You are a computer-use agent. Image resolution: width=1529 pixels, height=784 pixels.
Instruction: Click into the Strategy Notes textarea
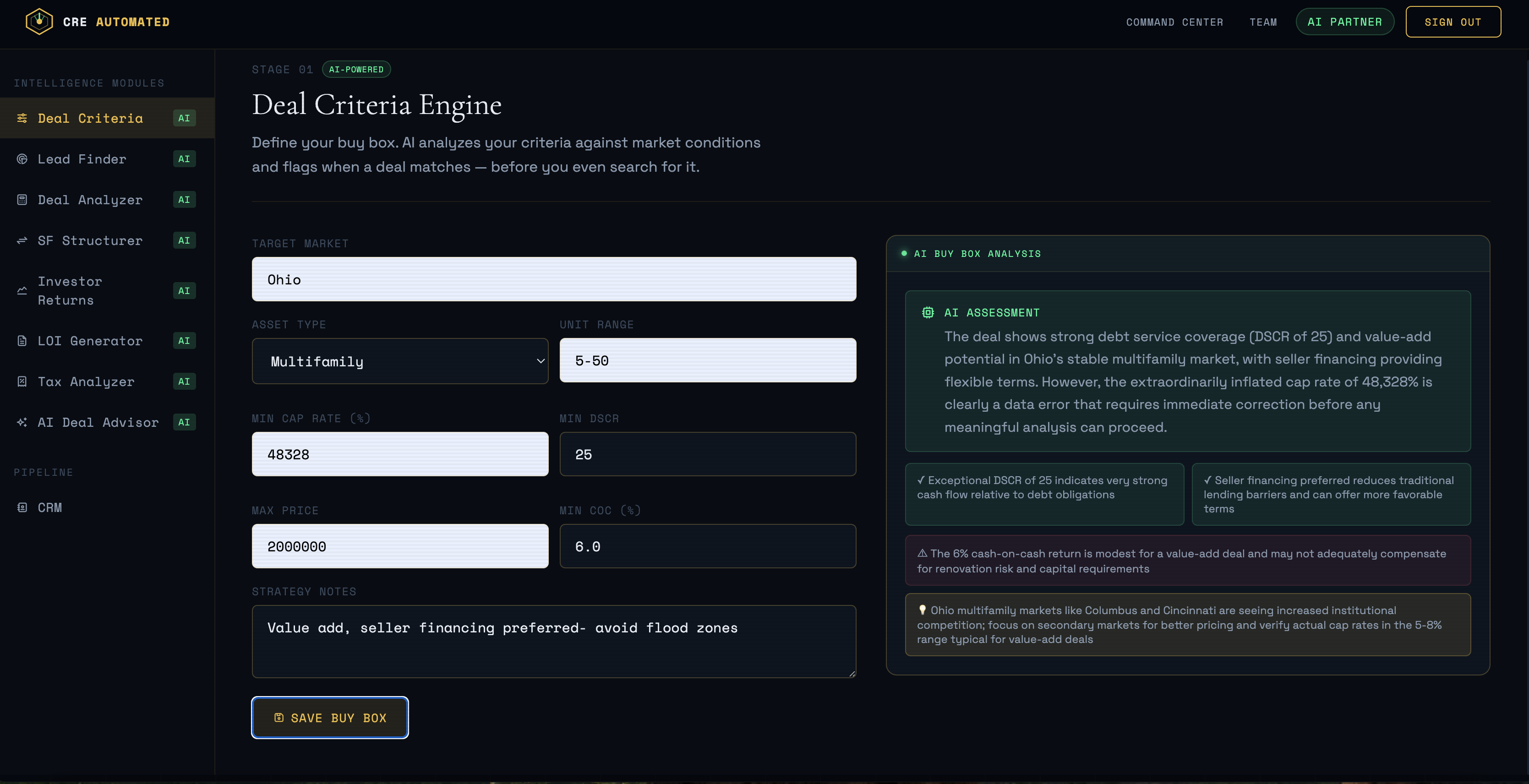[554, 642]
